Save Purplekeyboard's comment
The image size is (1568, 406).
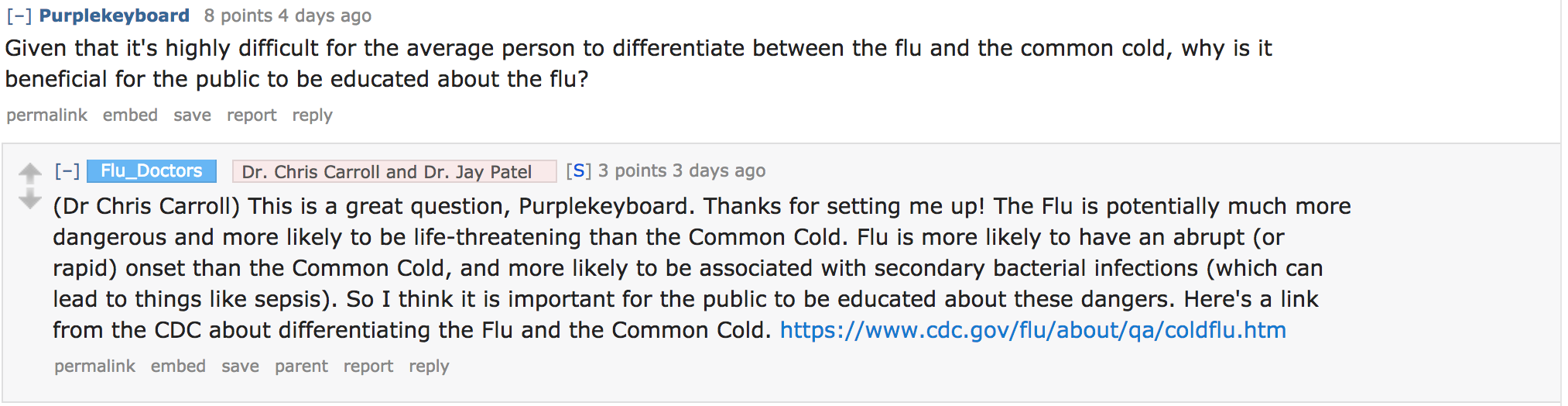tap(192, 115)
